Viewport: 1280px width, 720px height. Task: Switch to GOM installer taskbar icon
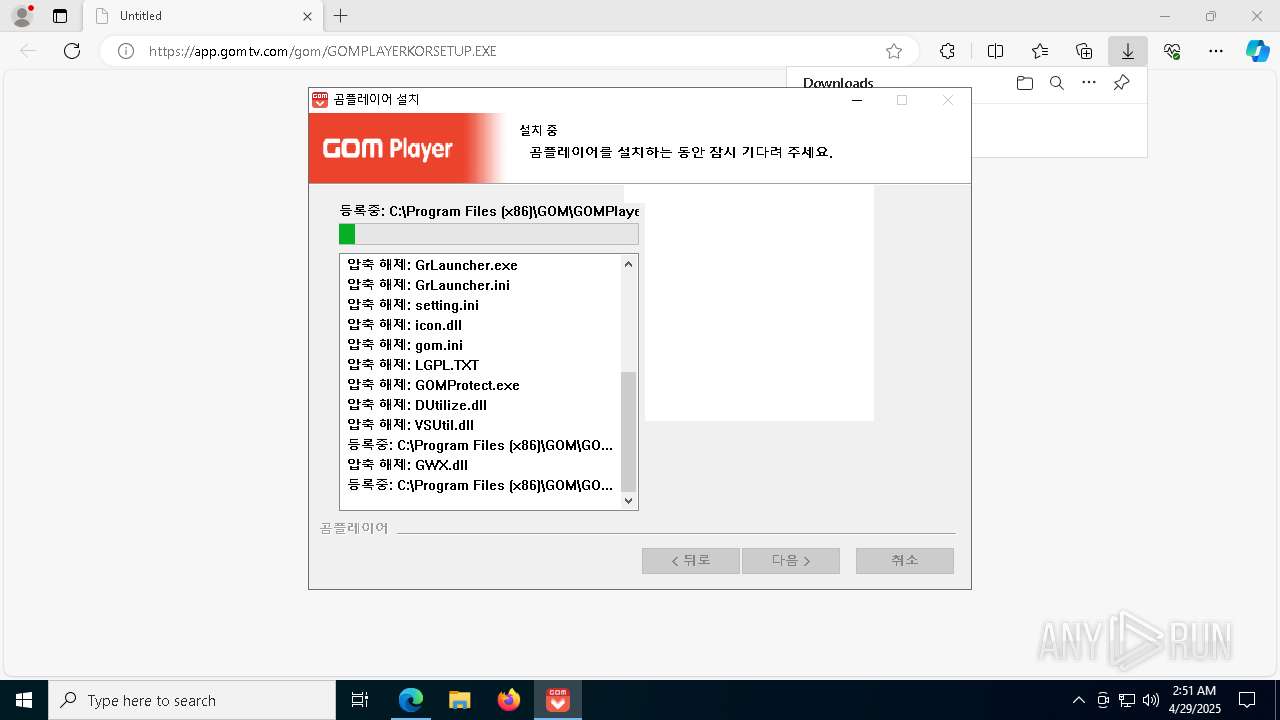558,700
